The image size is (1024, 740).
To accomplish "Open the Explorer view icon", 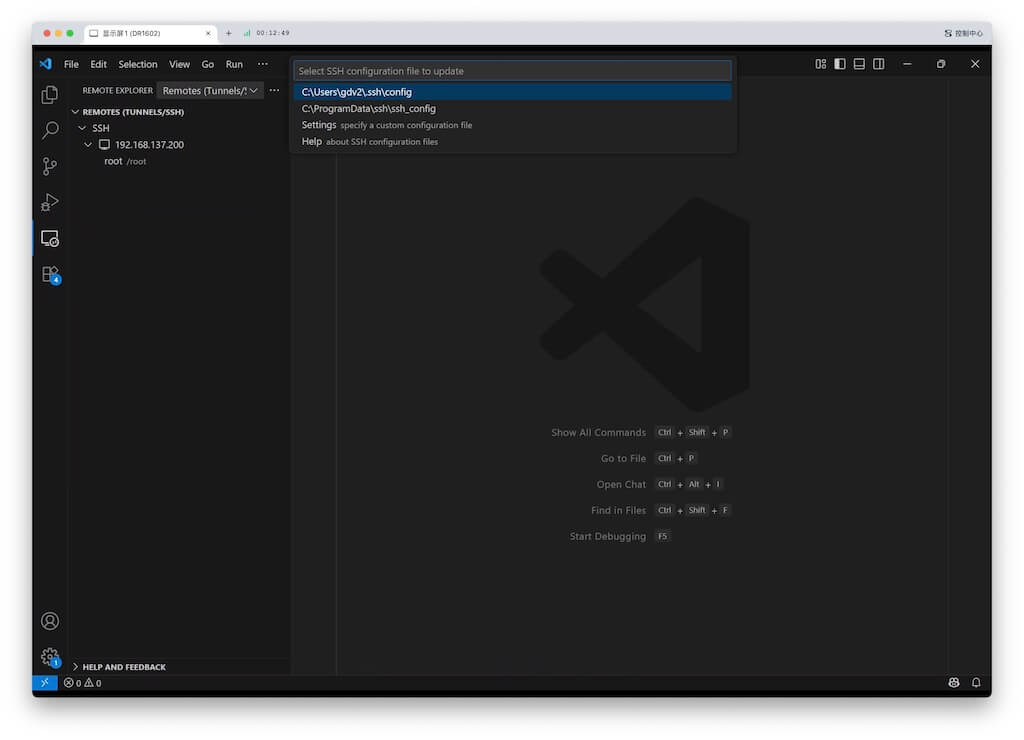I will point(49,94).
